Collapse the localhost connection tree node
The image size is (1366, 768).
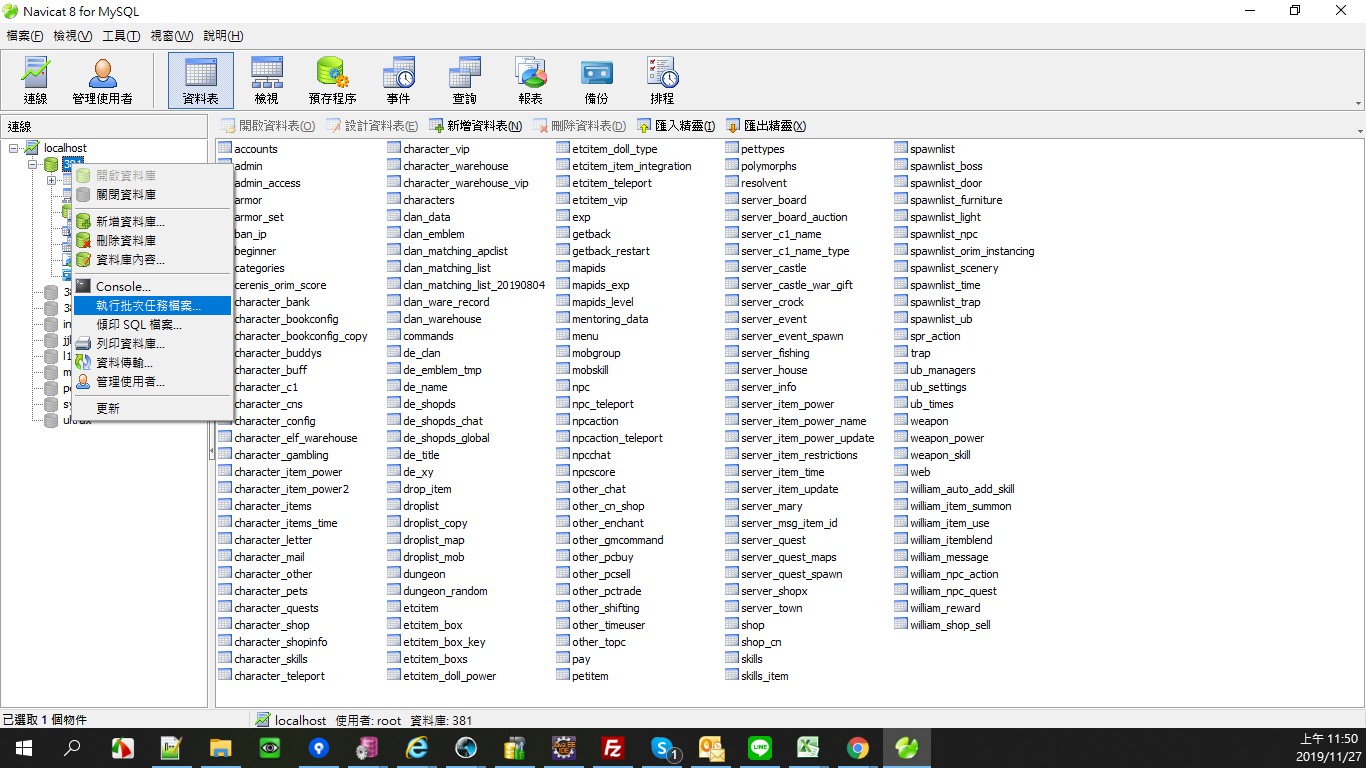coord(14,148)
